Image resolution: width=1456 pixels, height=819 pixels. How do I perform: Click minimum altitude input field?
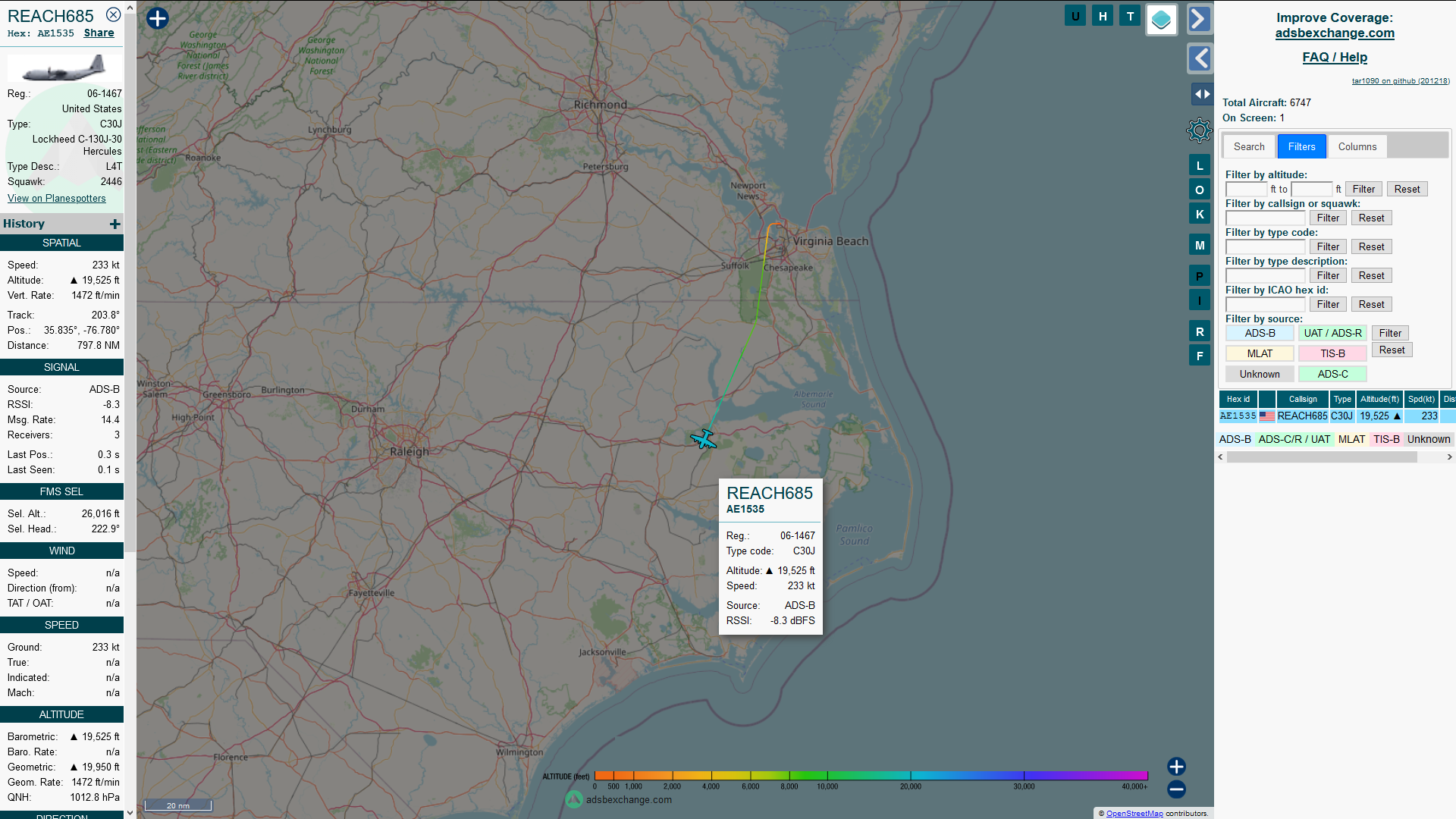(x=1246, y=190)
